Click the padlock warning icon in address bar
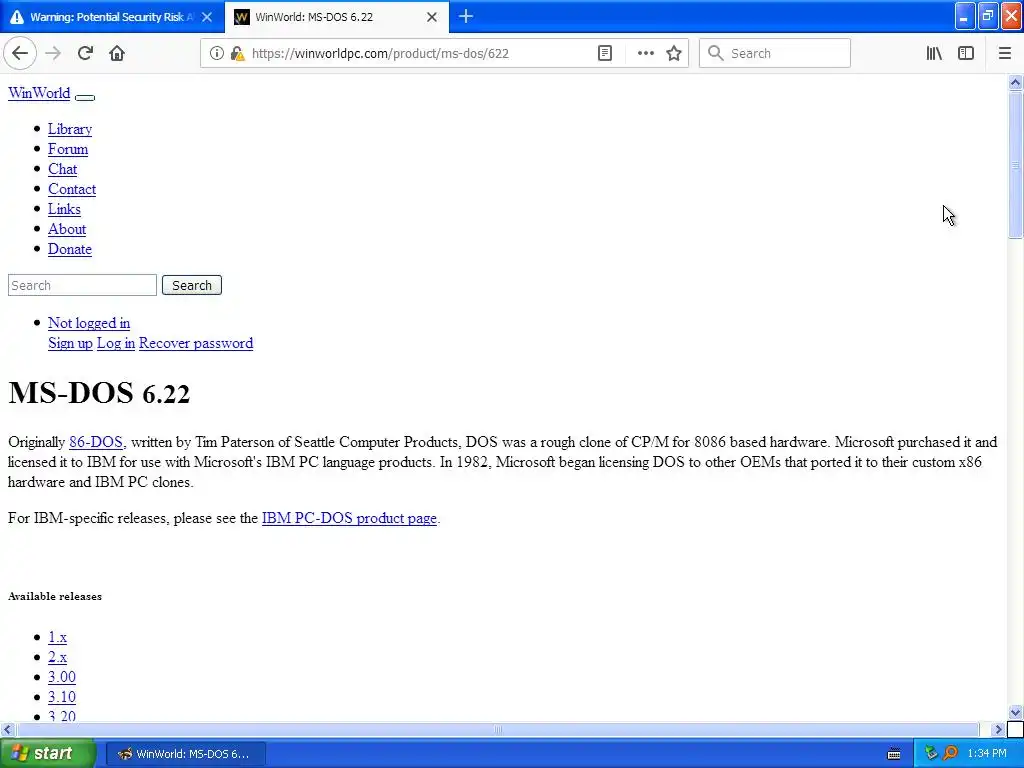Viewport: 1024px width, 768px height. pyautogui.click(x=238, y=54)
